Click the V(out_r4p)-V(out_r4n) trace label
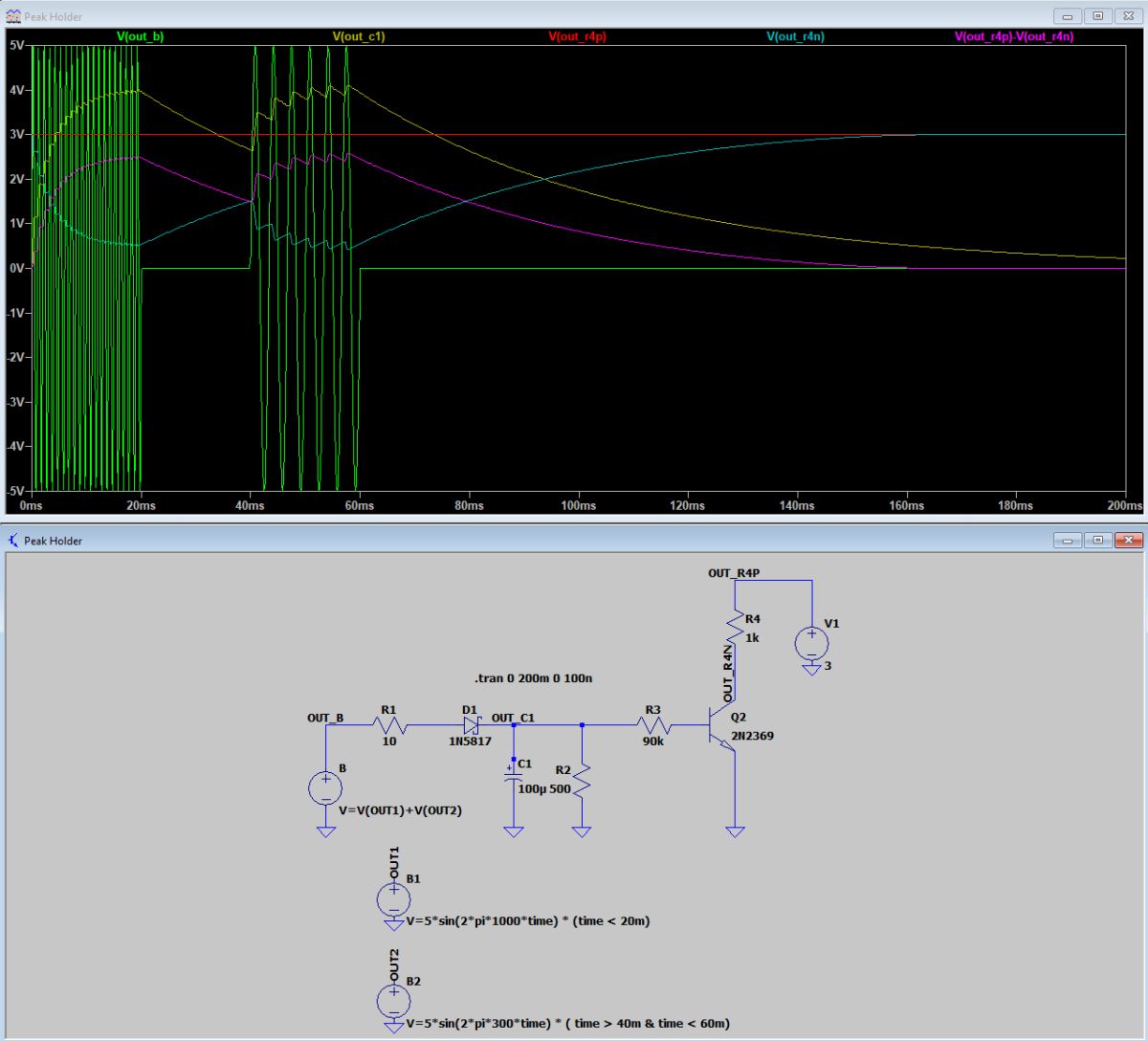This screenshot has width=1148, height=1041. click(1014, 36)
